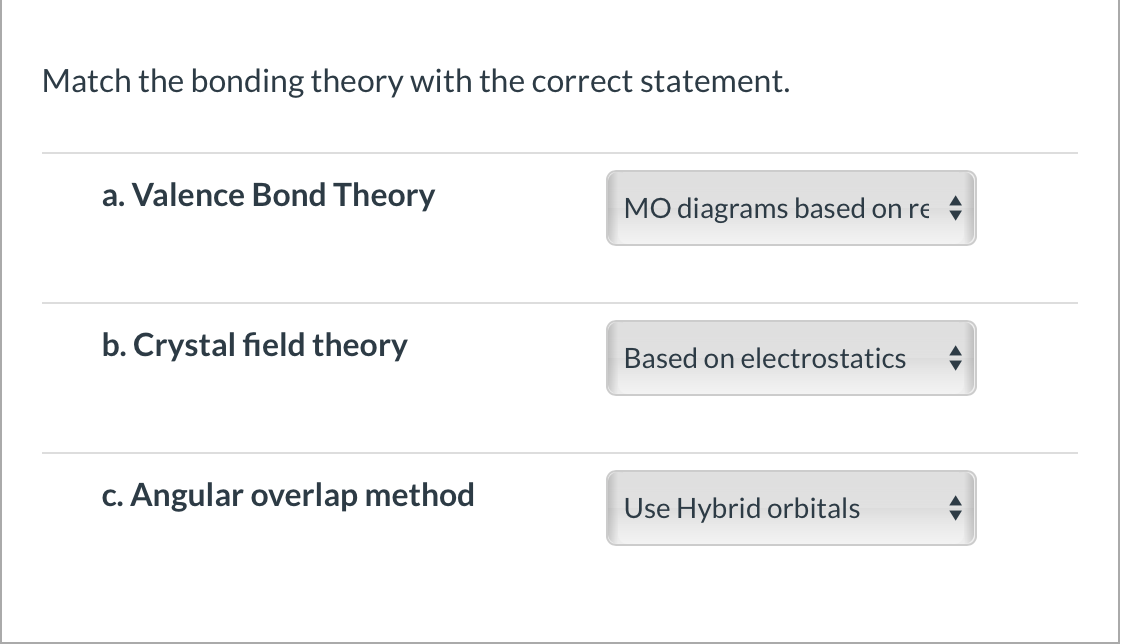Screen dimensions: 1122x644
Task: Click the downward chevron beside 'Use Hybrid orbitals'
Action: pos(957,514)
